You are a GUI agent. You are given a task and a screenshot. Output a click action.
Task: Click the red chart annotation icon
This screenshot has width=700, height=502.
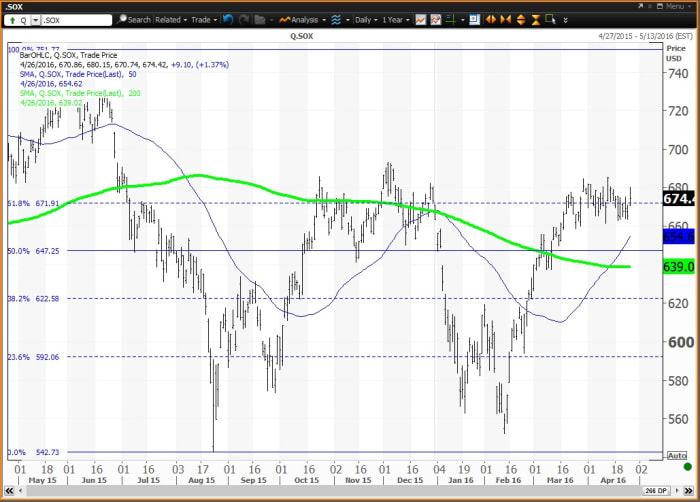click(435, 20)
